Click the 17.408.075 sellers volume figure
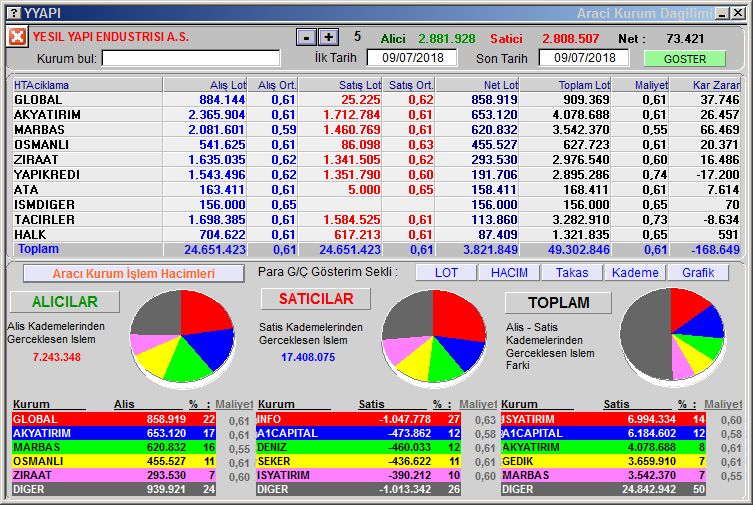Image resolution: width=753 pixels, height=505 pixels. coord(308,357)
